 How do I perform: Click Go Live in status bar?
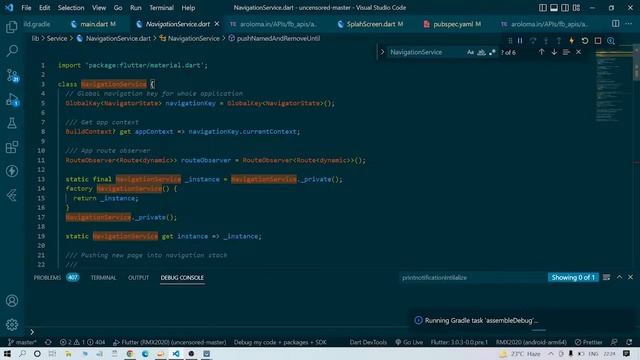tap(409, 342)
